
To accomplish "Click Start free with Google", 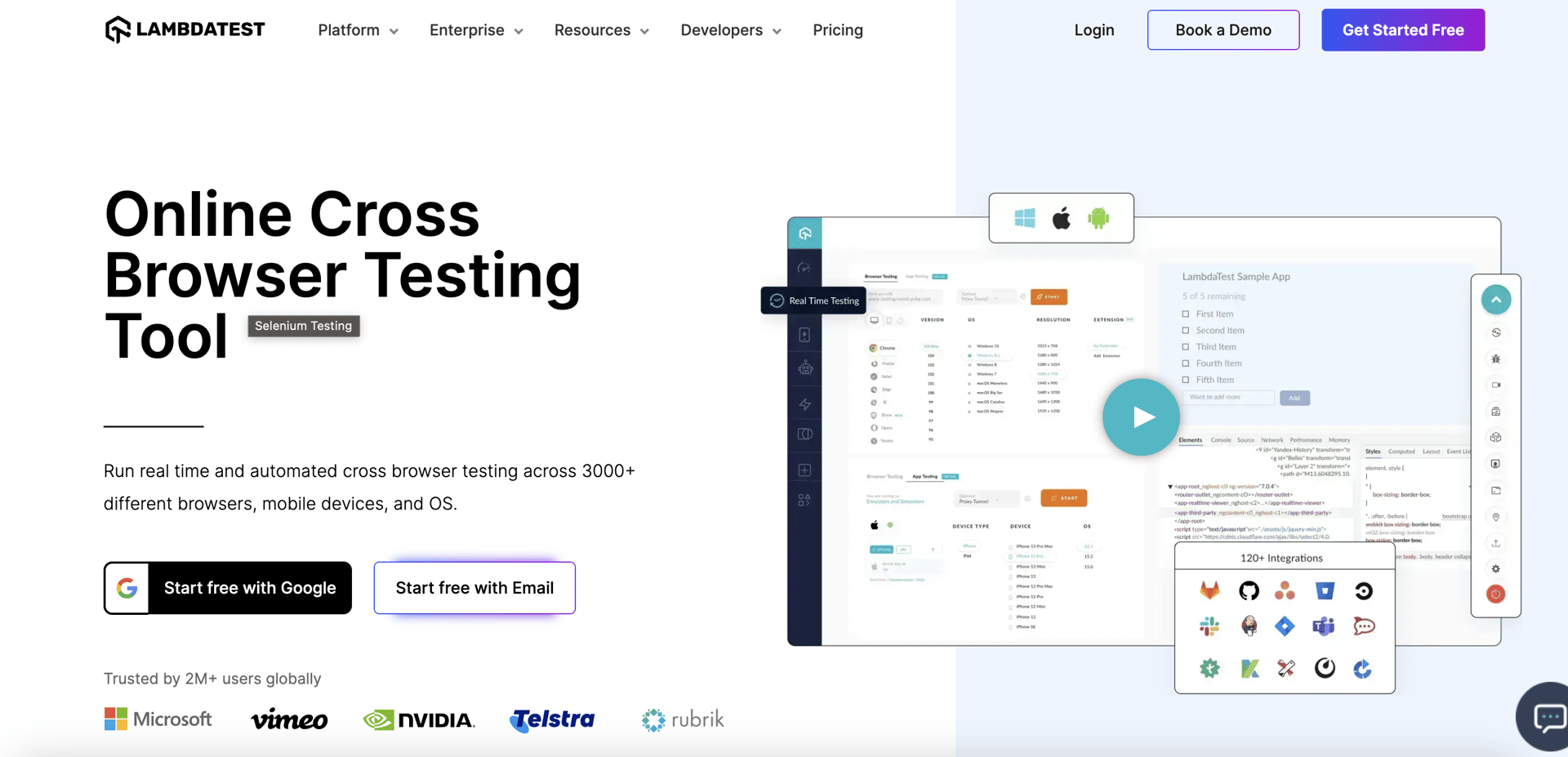I will (227, 587).
